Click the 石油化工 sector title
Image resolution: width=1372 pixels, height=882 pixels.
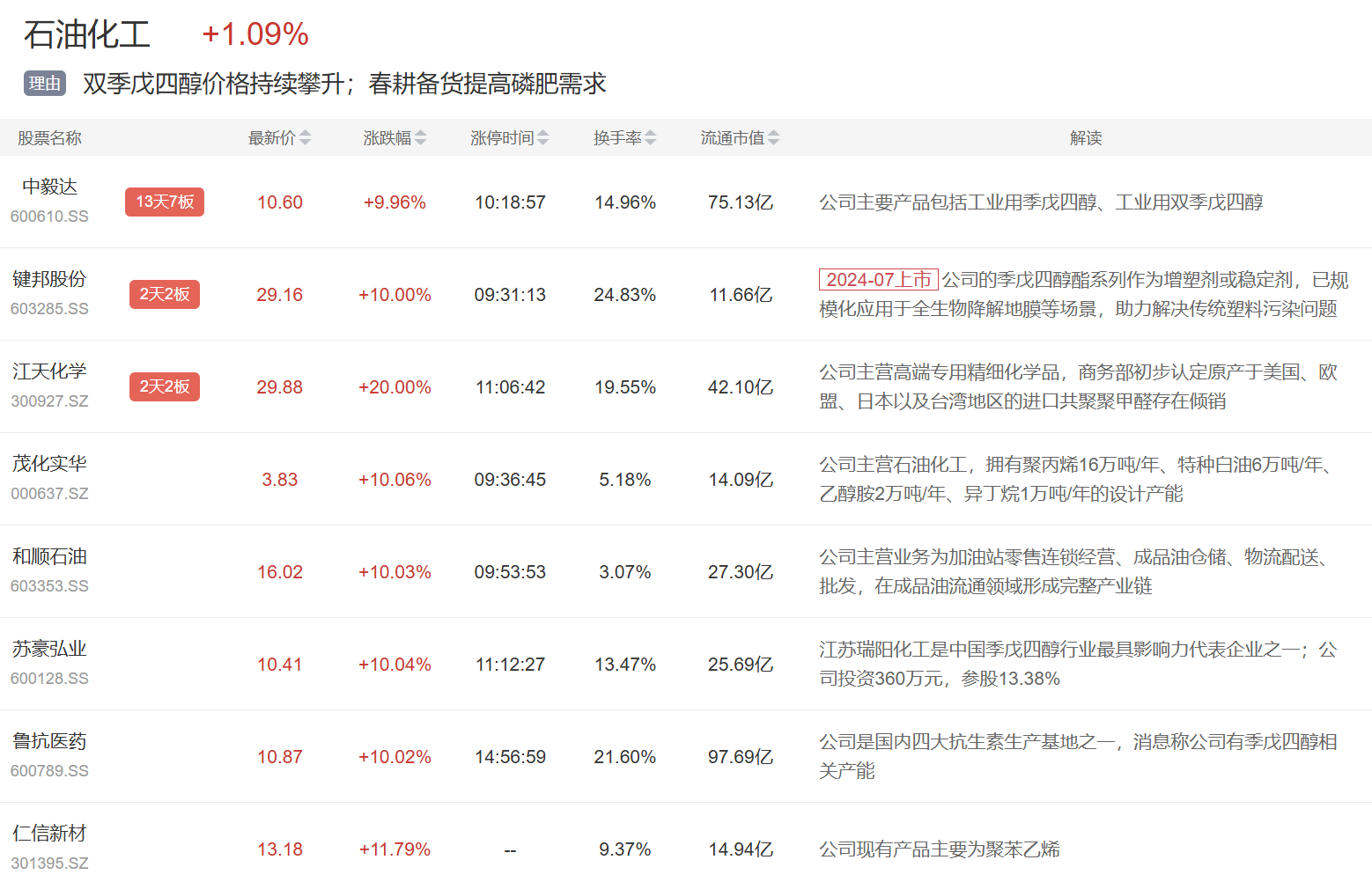point(87,34)
